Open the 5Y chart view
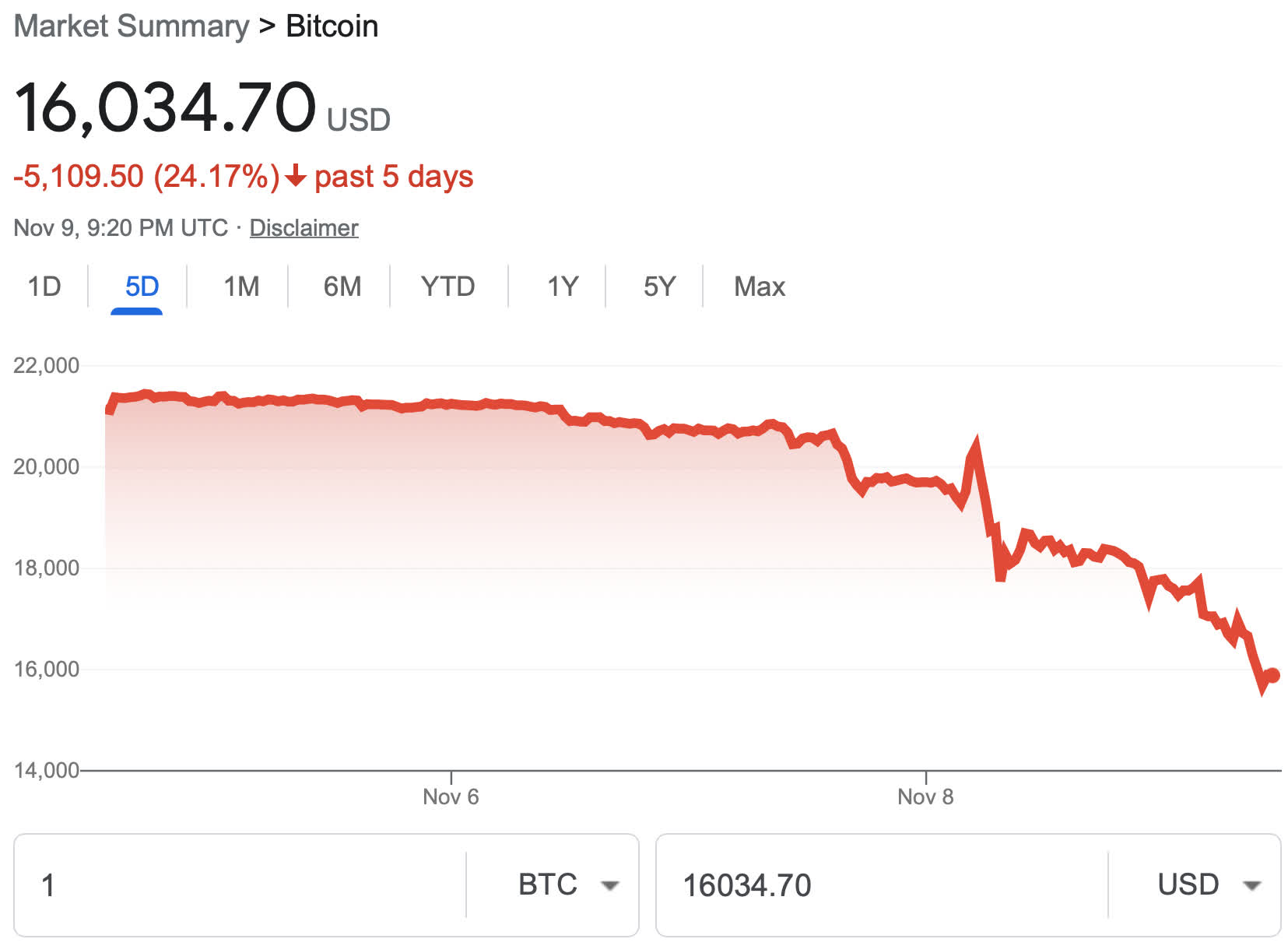 point(659,287)
